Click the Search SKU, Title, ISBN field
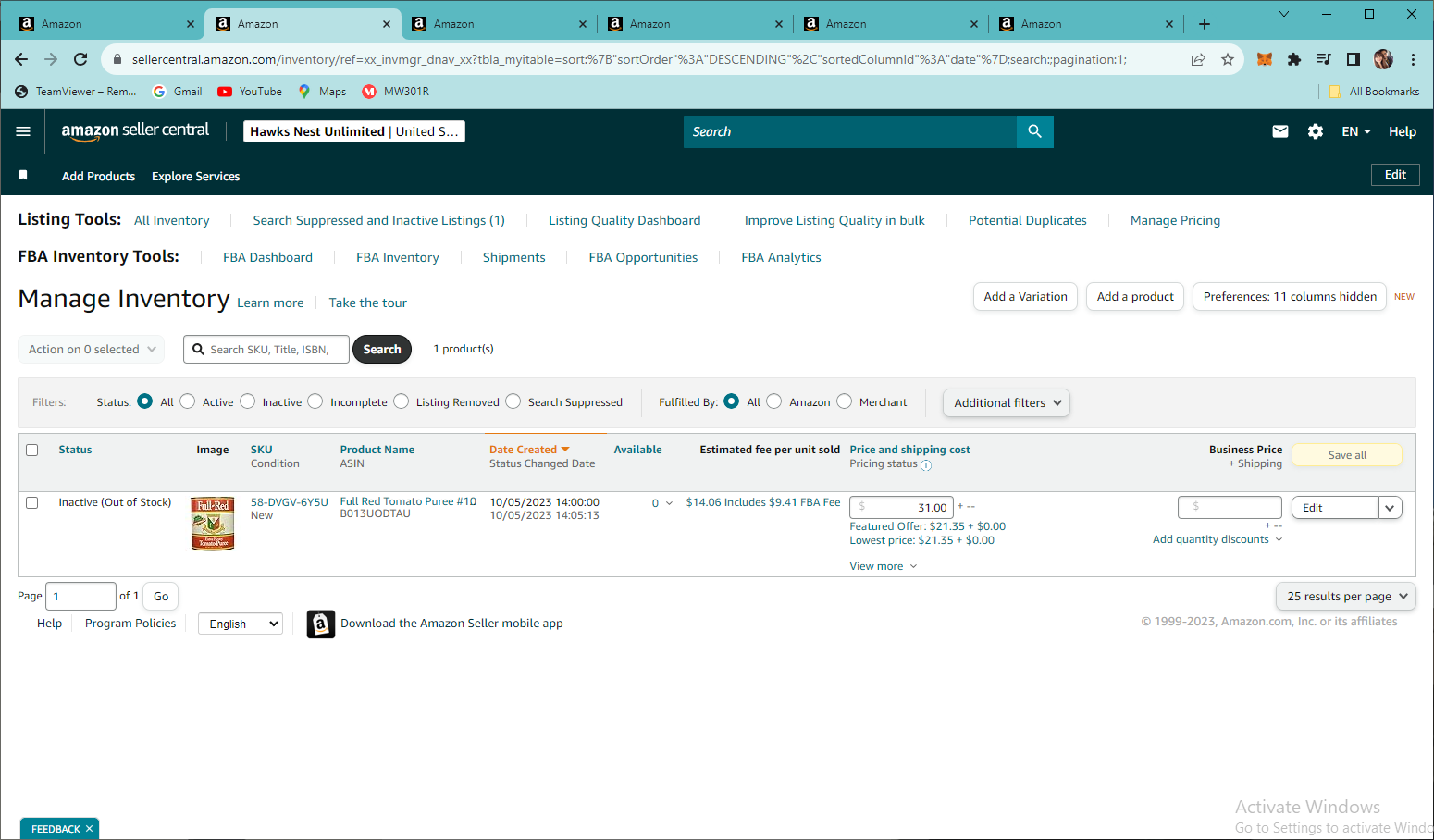Image resolution: width=1434 pixels, height=840 pixels. [266, 349]
